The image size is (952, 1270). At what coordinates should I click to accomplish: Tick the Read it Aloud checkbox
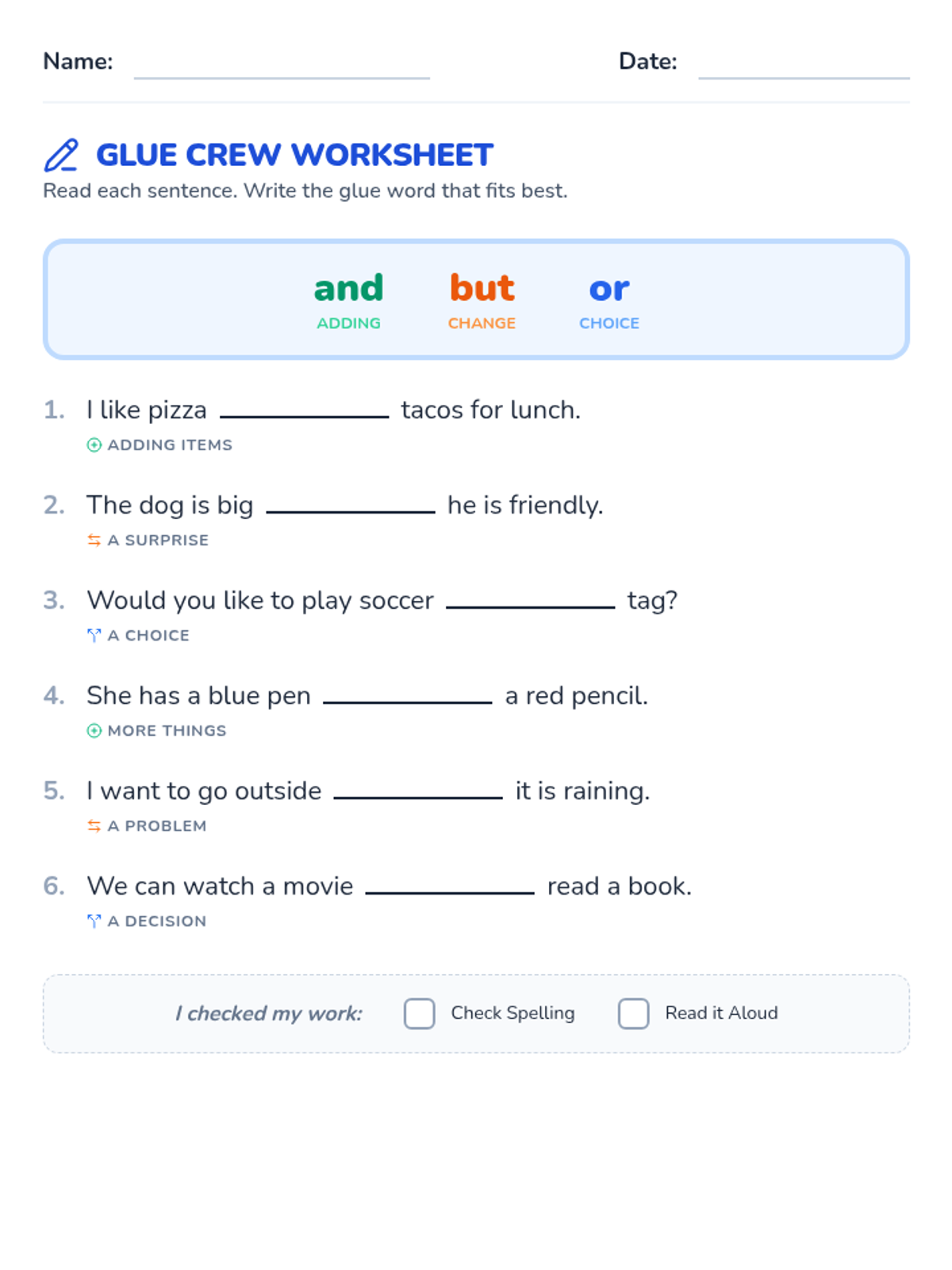(633, 1014)
